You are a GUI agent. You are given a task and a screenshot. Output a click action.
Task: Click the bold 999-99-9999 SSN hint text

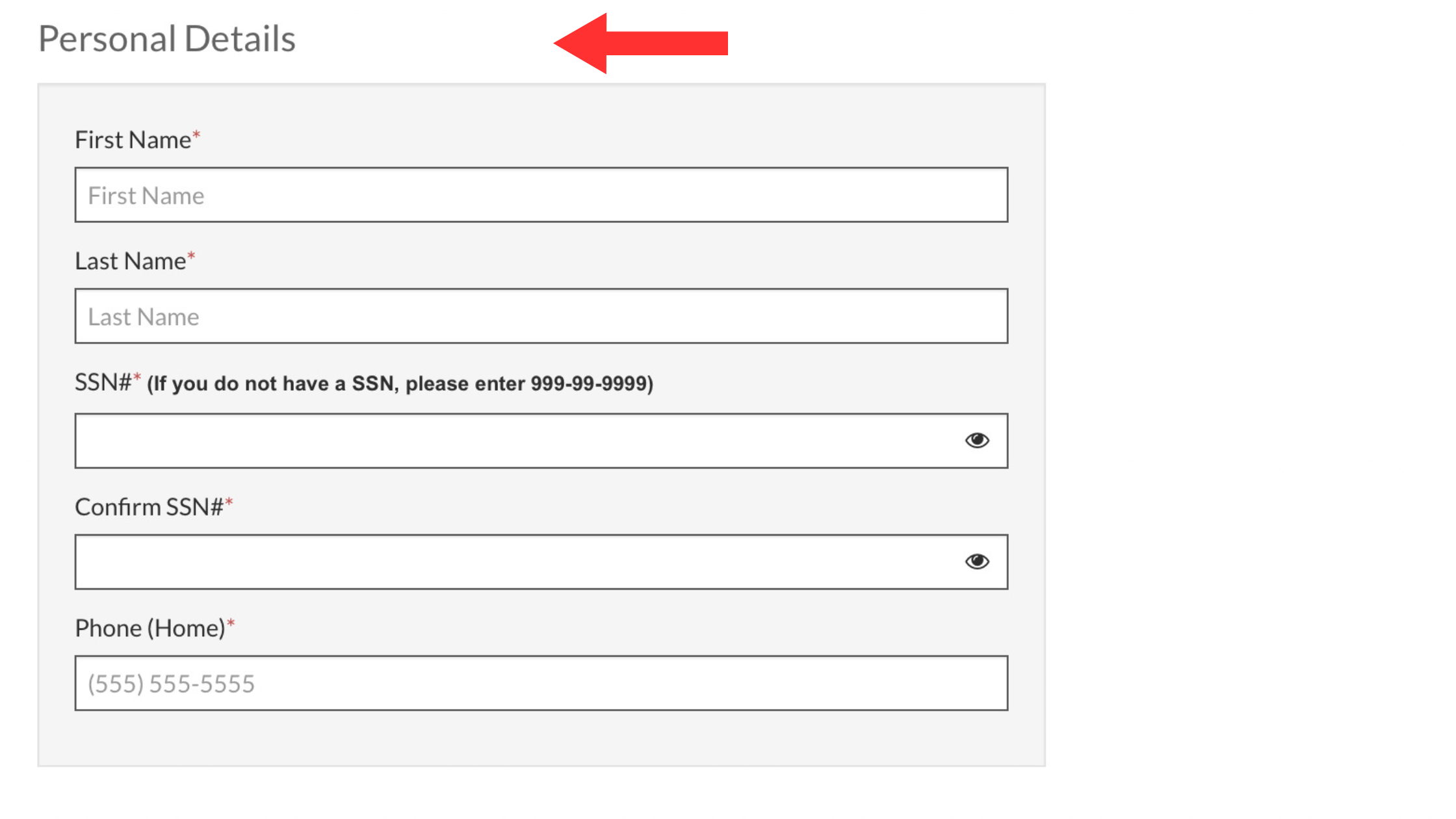[x=400, y=383]
